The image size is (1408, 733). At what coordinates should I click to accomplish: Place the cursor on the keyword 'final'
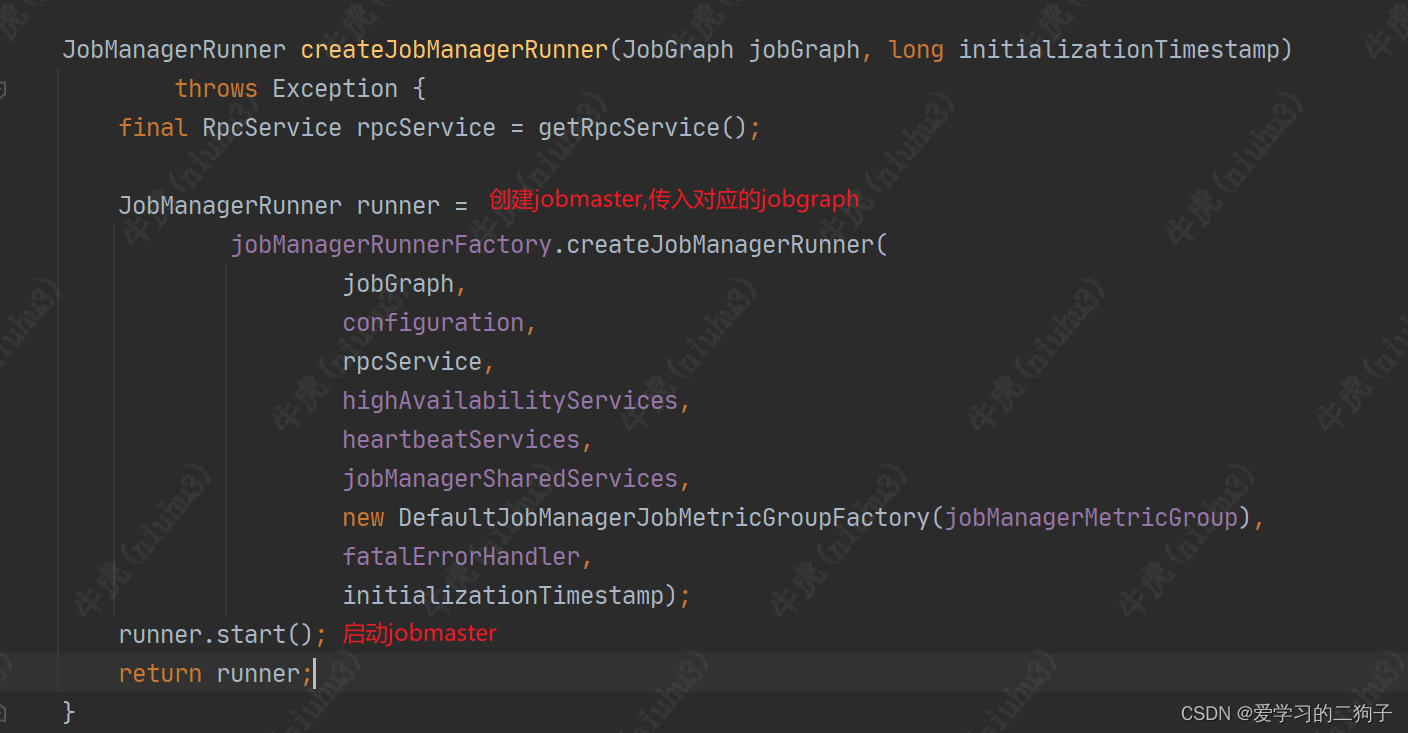(x=152, y=127)
